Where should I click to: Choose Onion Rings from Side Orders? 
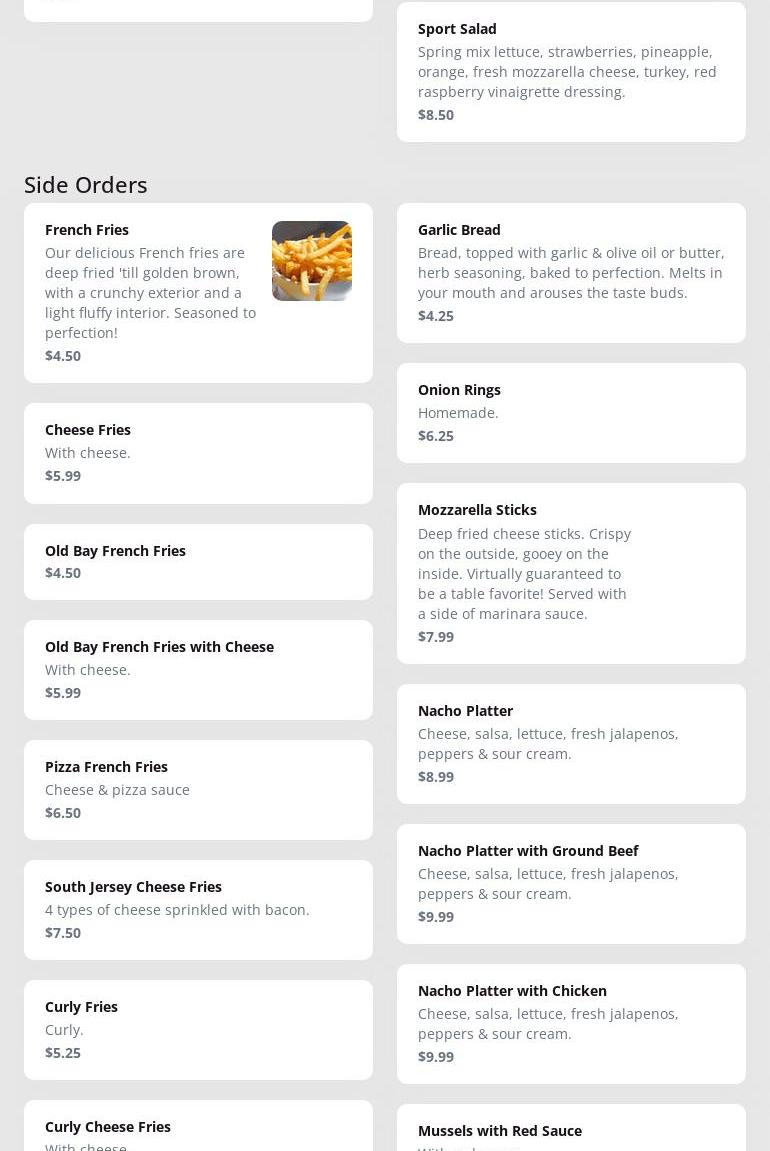pos(570,412)
